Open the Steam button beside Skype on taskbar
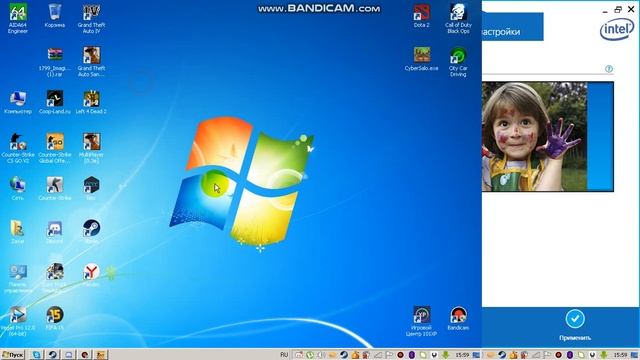Viewport: 640px width, 360px height. point(53,355)
